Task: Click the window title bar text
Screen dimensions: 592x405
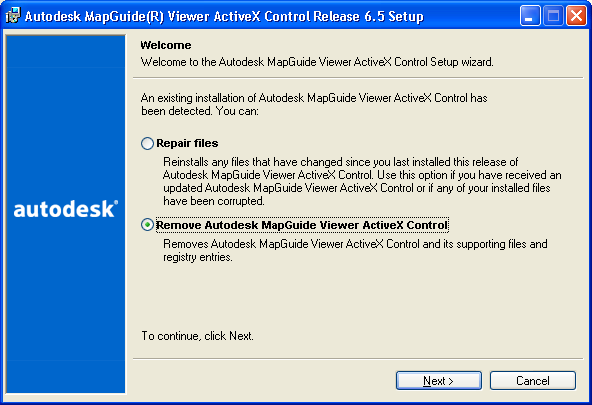Action: (224, 16)
